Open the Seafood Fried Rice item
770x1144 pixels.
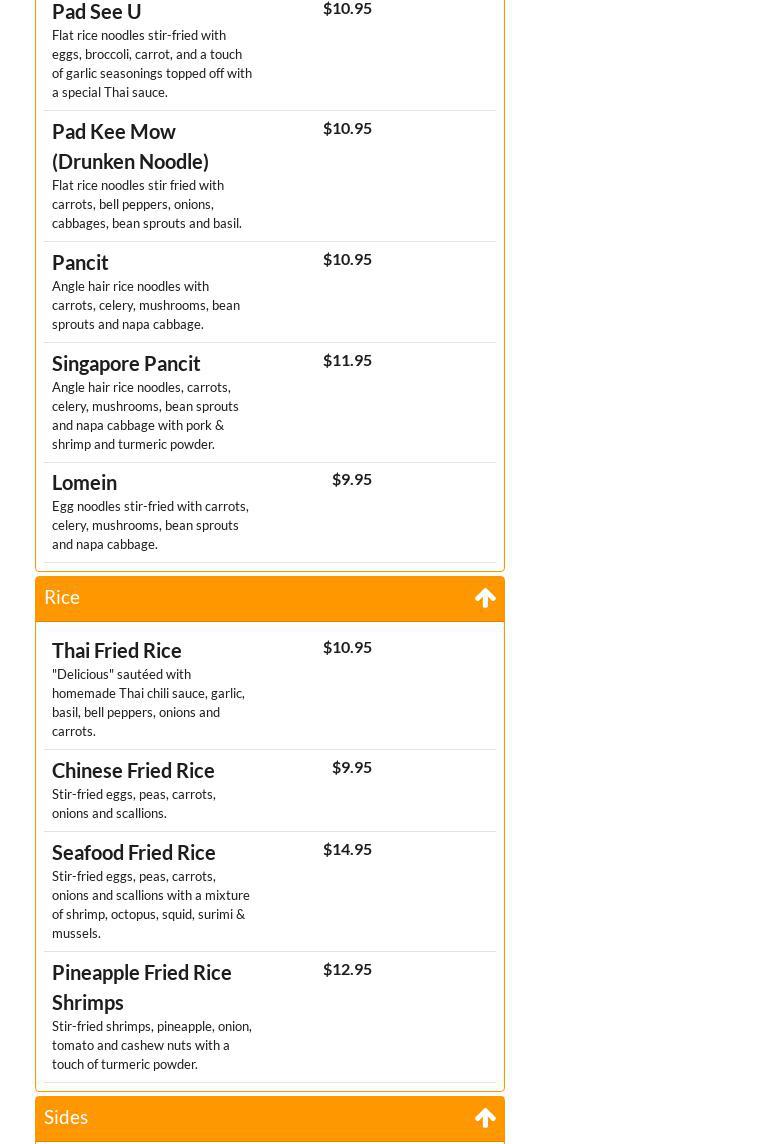134,852
